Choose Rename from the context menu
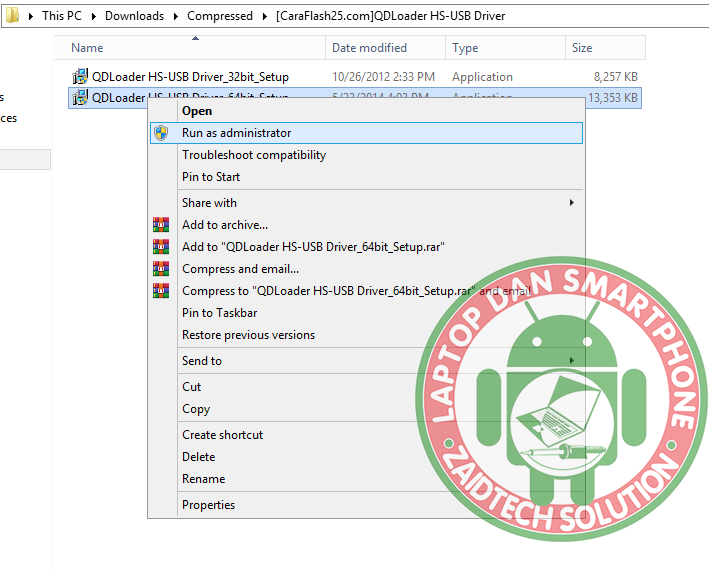Viewport: 709px width, 570px height. tap(366, 479)
